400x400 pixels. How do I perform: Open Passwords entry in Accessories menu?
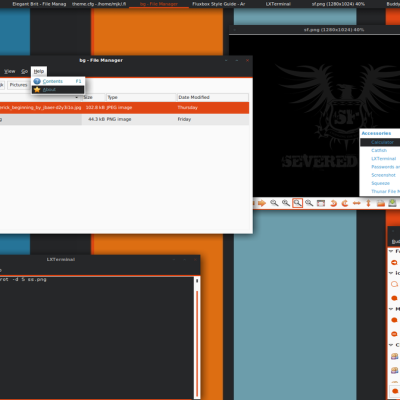pos(380,167)
